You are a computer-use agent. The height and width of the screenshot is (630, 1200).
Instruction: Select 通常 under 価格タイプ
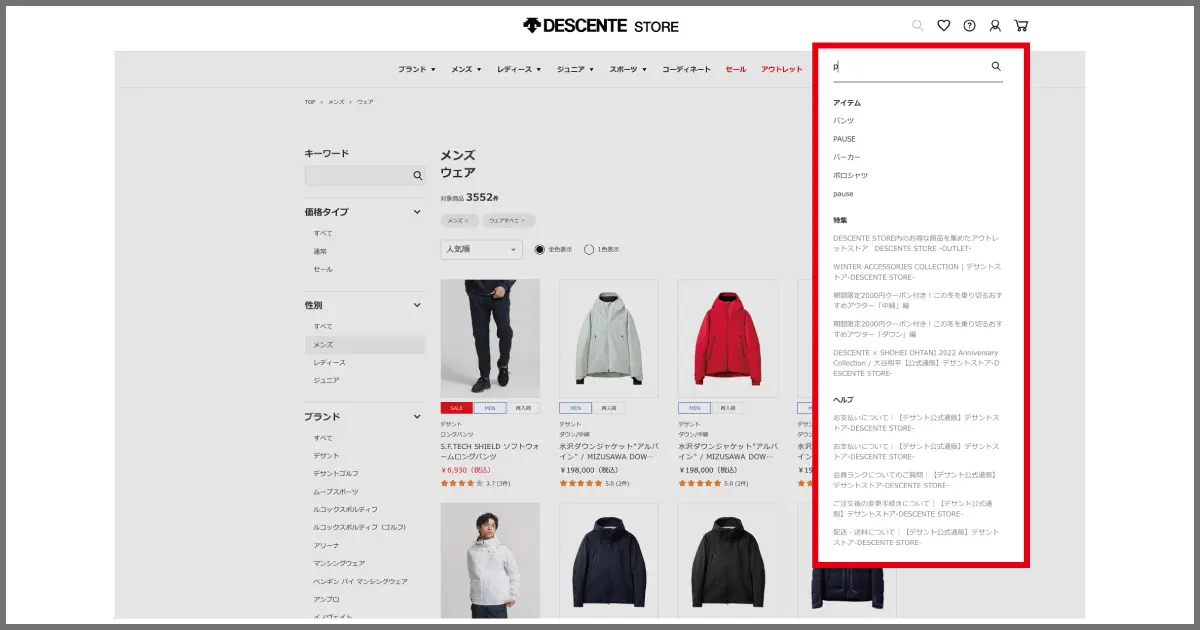click(320, 251)
